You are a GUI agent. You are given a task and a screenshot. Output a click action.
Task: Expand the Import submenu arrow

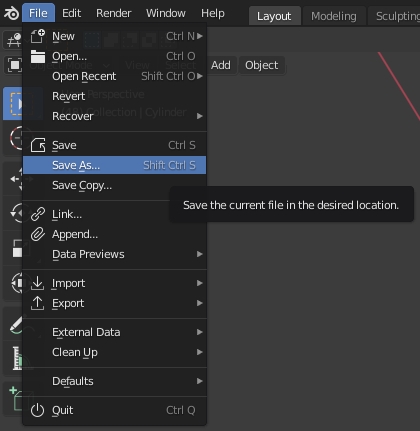click(x=200, y=283)
